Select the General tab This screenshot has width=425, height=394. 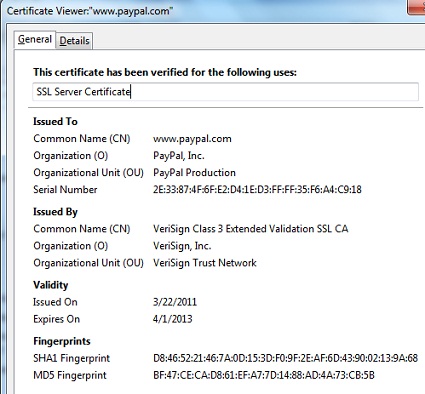point(35,40)
